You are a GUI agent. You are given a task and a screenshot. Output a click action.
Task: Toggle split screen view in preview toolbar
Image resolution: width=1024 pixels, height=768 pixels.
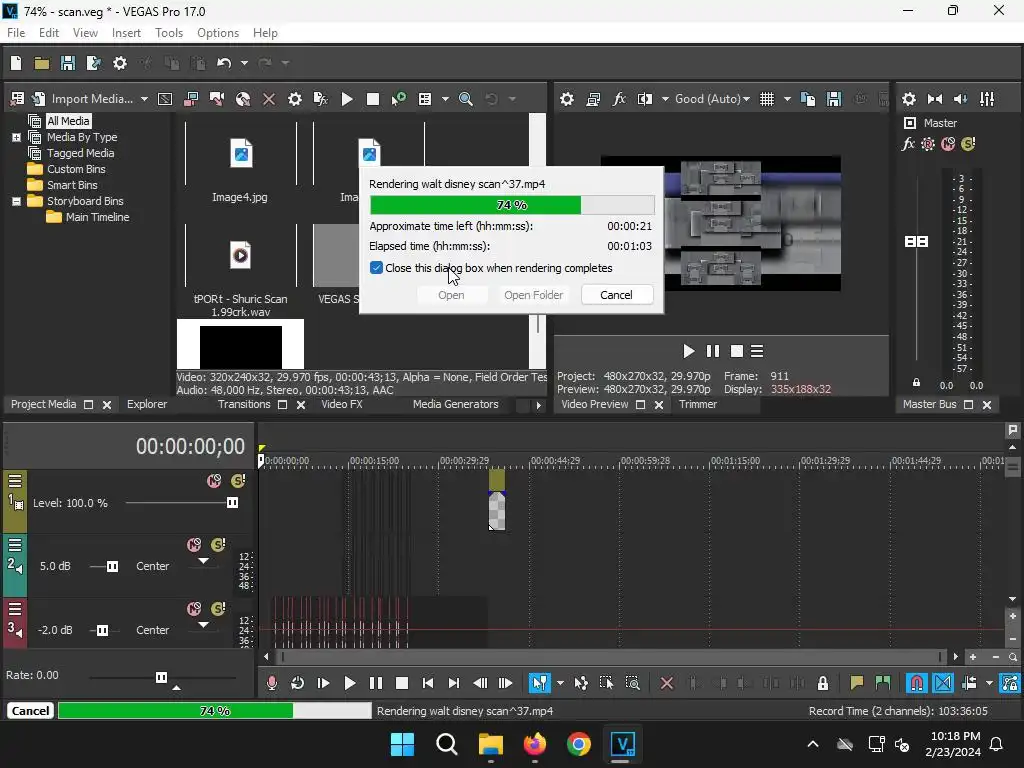pyautogui.click(x=645, y=99)
